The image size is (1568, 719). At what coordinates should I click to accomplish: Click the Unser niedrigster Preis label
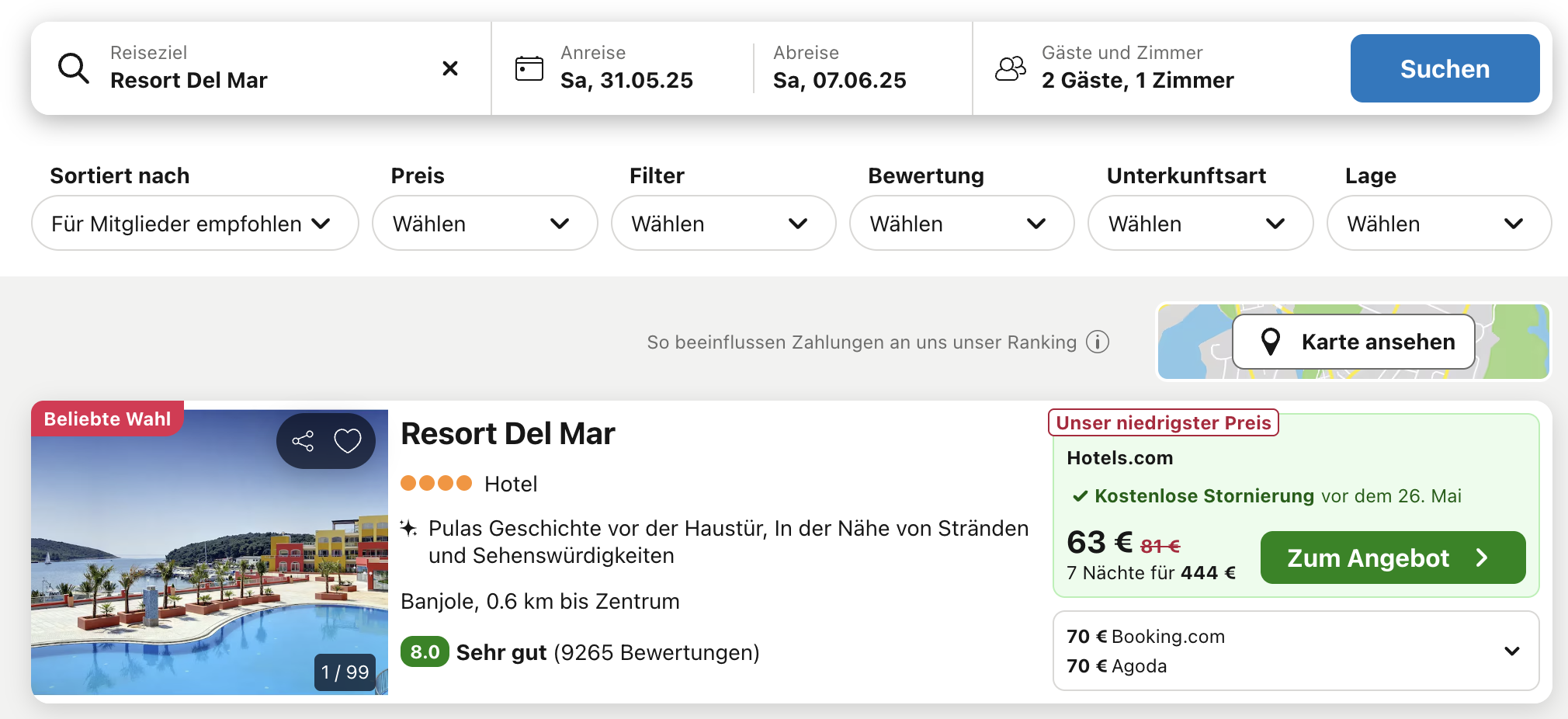[1164, 423]
